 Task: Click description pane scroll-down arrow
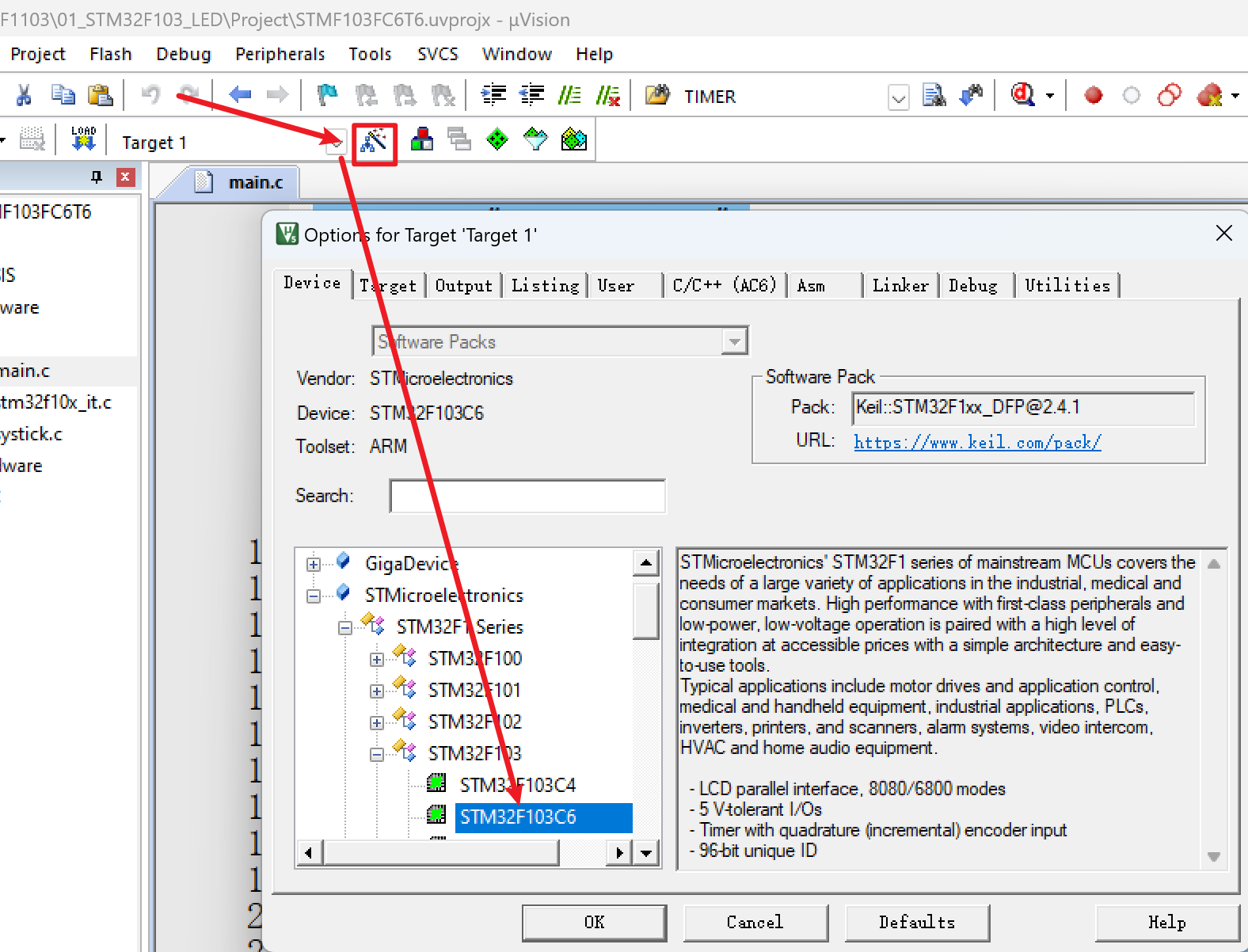pos(1213,856)
